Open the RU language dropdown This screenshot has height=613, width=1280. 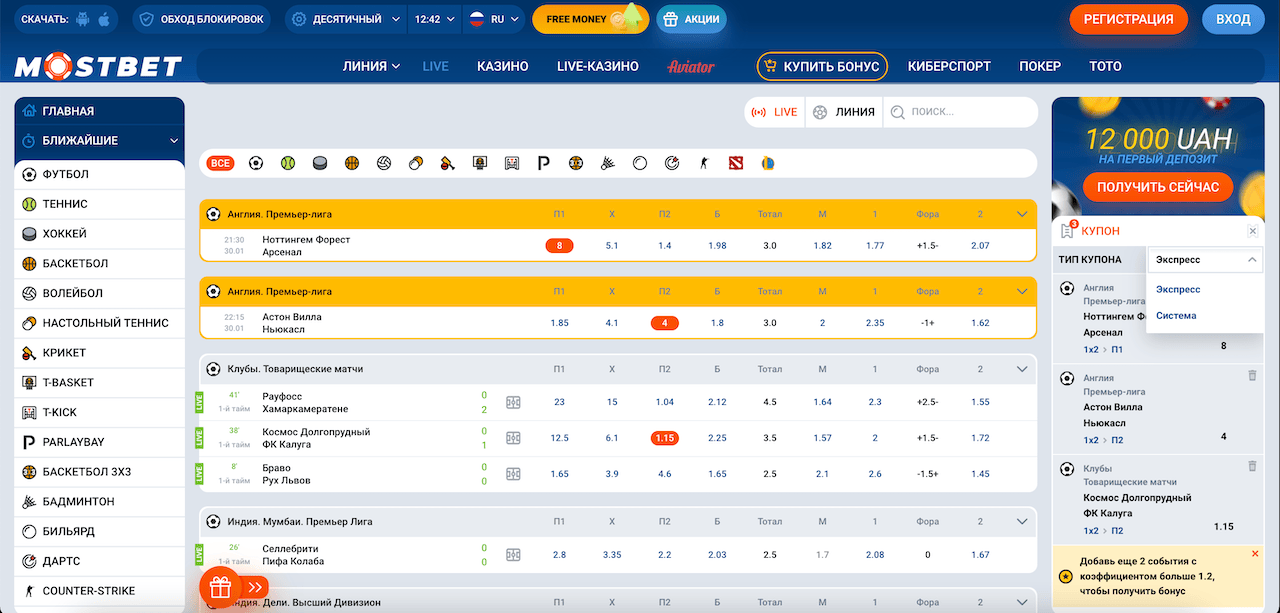496,19
